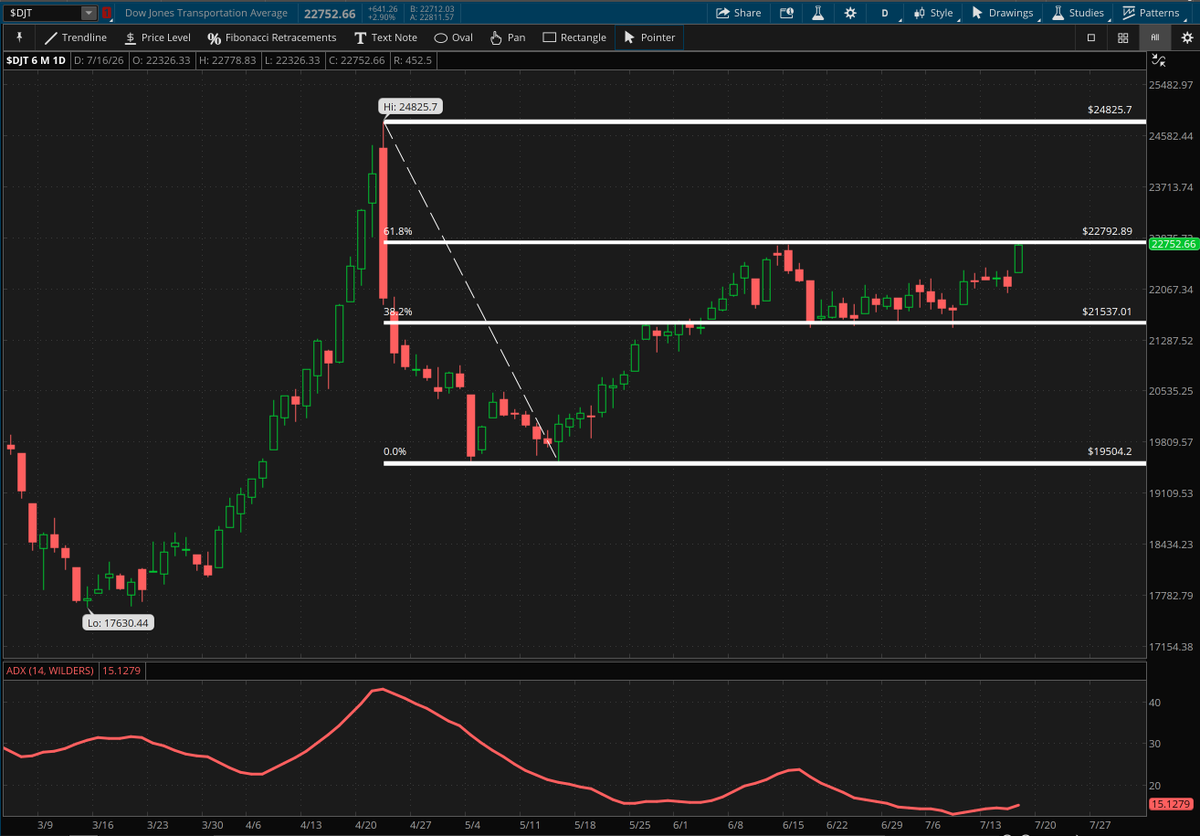Pick the Oval drawing tool
The image size is (1200, 836).
pyautogui.click(x=454, y=37)
